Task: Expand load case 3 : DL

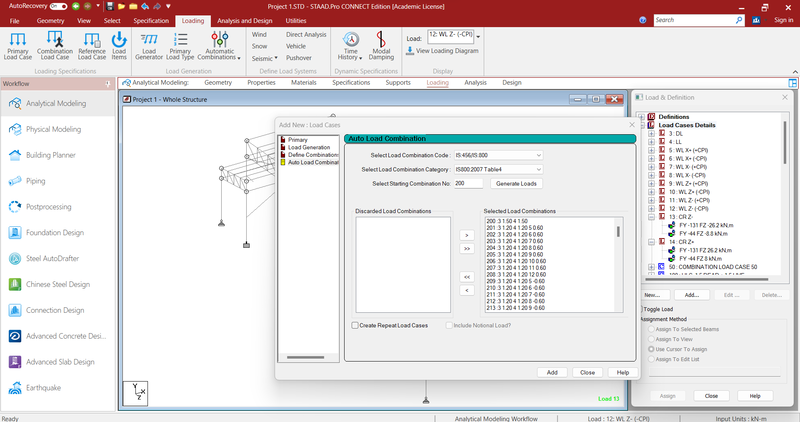Action: [x=652, y=134]
